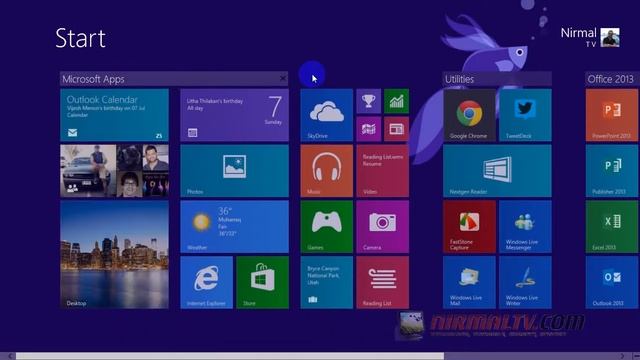Open PowerPoint 2013 tile

click(x=612, y=115)
